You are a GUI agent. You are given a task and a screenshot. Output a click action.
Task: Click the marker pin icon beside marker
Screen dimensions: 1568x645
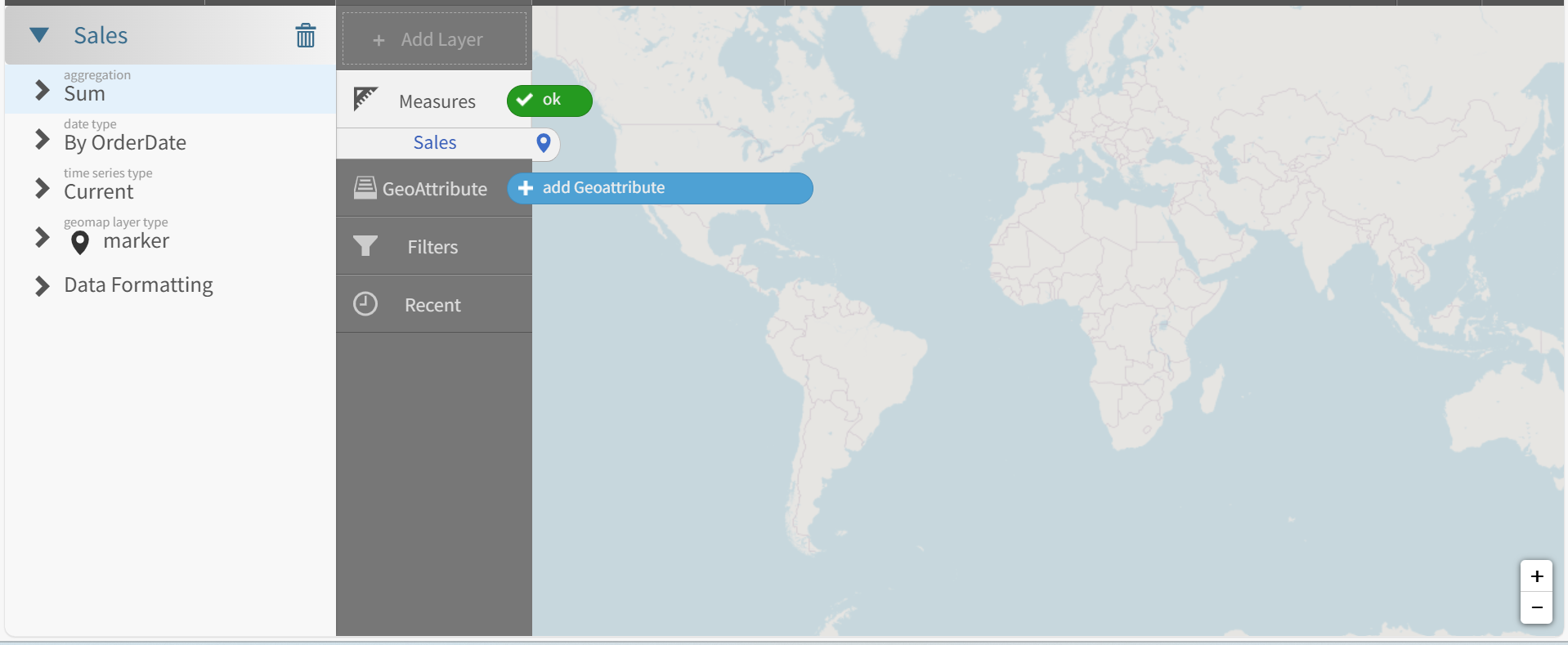pyautogui.click(x=80, y=243)
